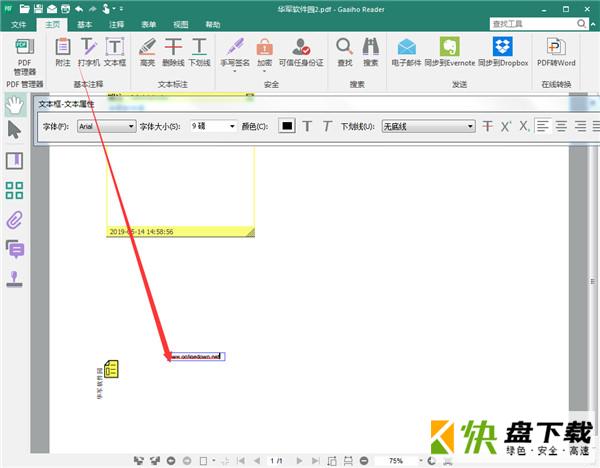Open the PDF 管理器 tool
600x468 pixels.
(x=24, y=56)
